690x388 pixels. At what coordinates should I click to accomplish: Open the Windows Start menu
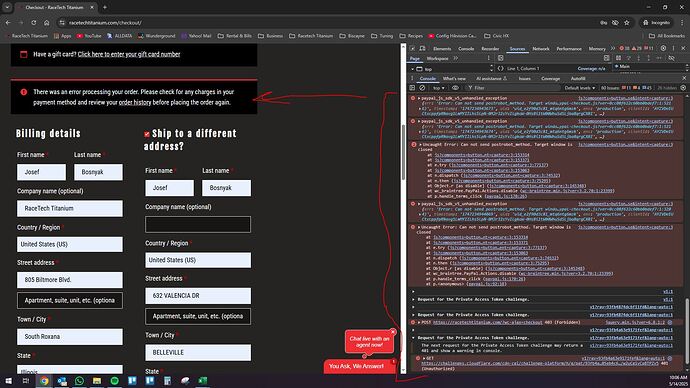8,381
